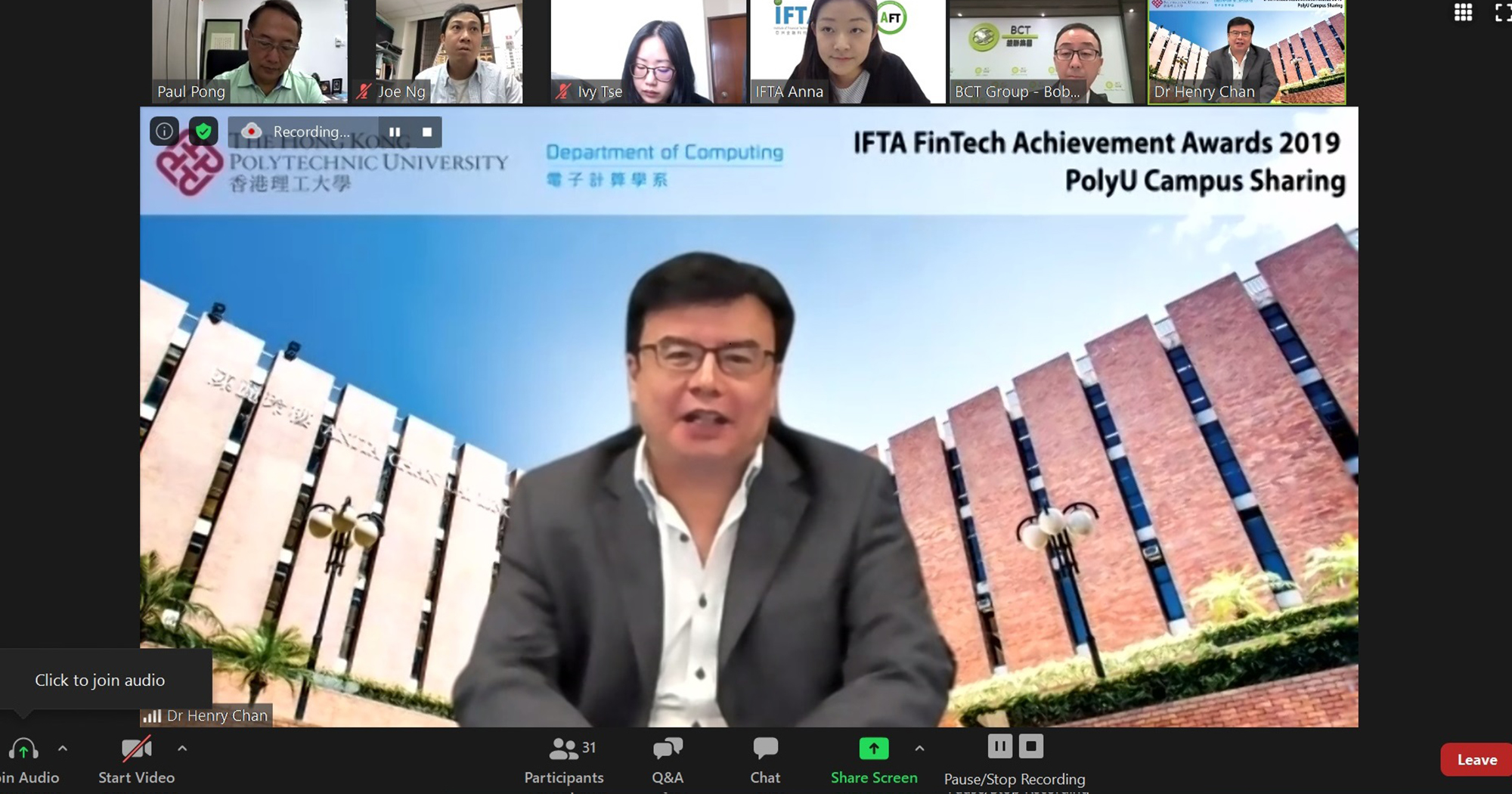
Task: Leave the meeting
Action: (x=1476, y=760)
